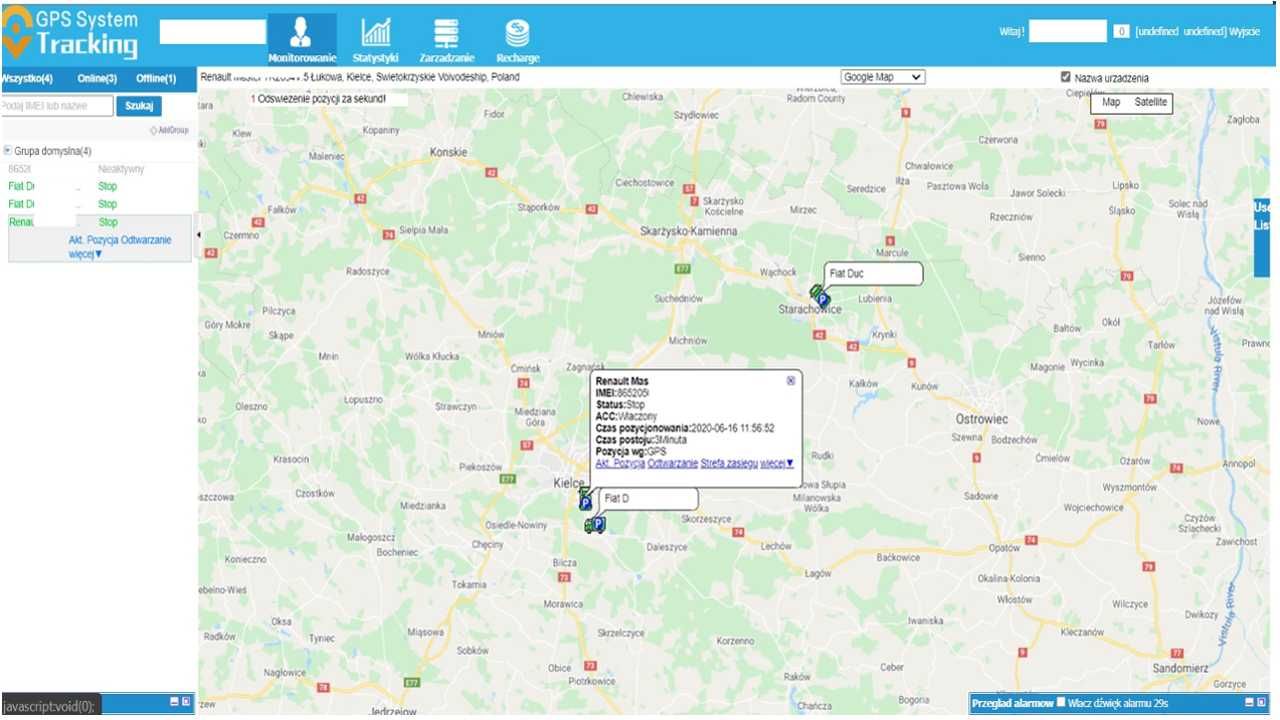Screen dimensions: 1280x720
Task: Open the Monitorowanie section
Action: (302, 39)
